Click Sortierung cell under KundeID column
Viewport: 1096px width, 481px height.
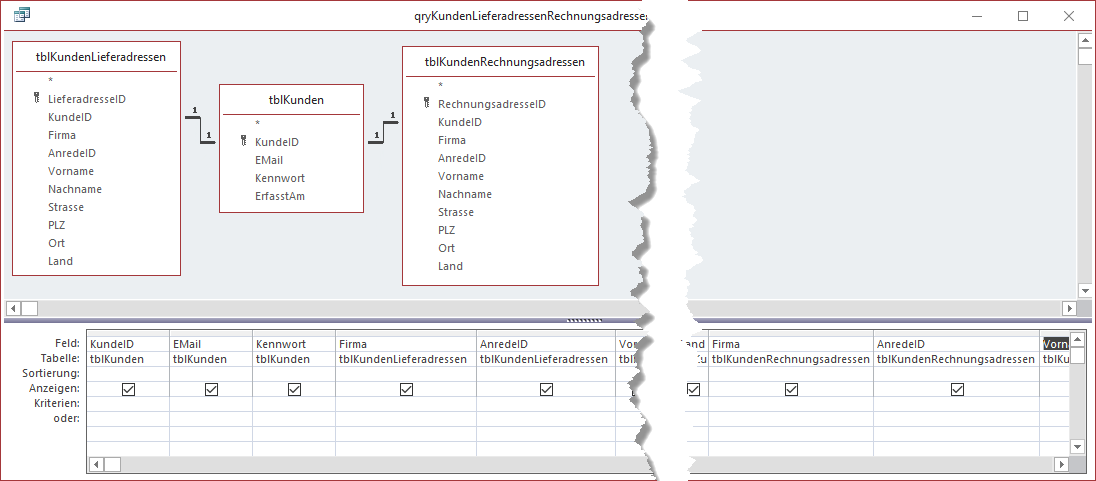(128, 374)
